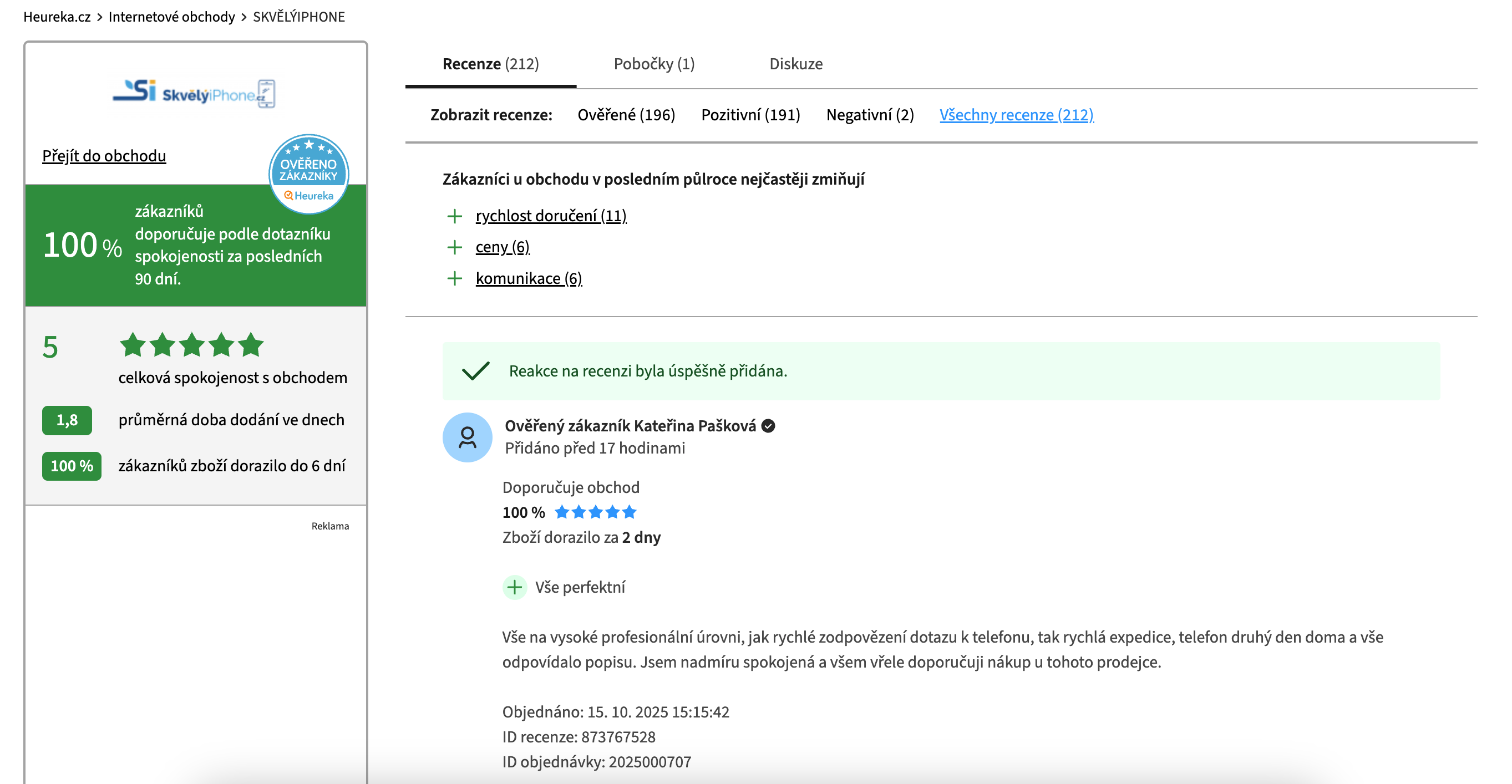Screen dimensions: 1512x784
Task: Click the Ověřeno zákazníky Heureka badge
Action: (x=309, y=174)
